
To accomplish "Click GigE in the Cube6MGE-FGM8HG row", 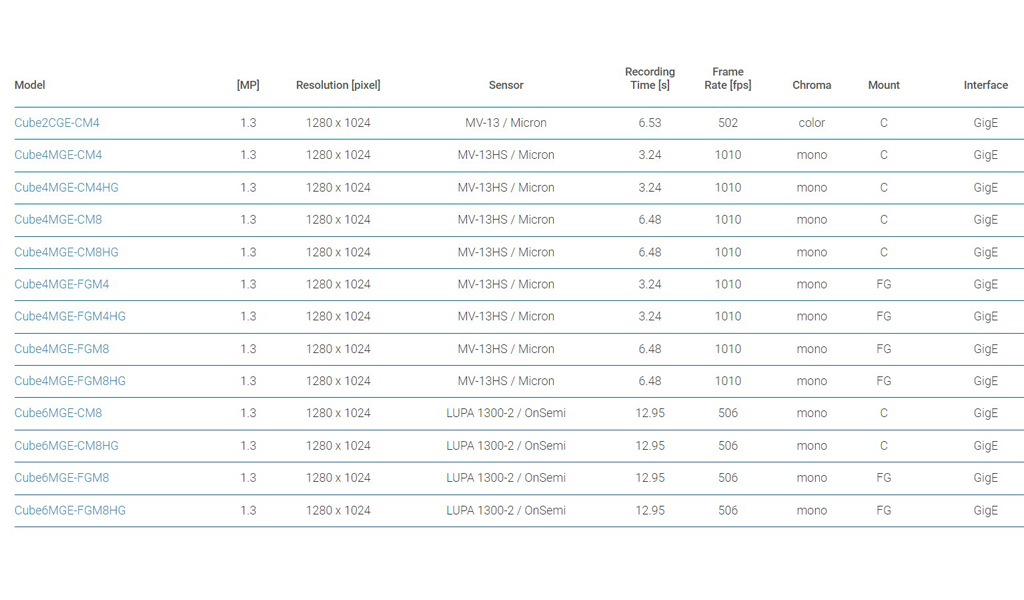I will 985,510.
